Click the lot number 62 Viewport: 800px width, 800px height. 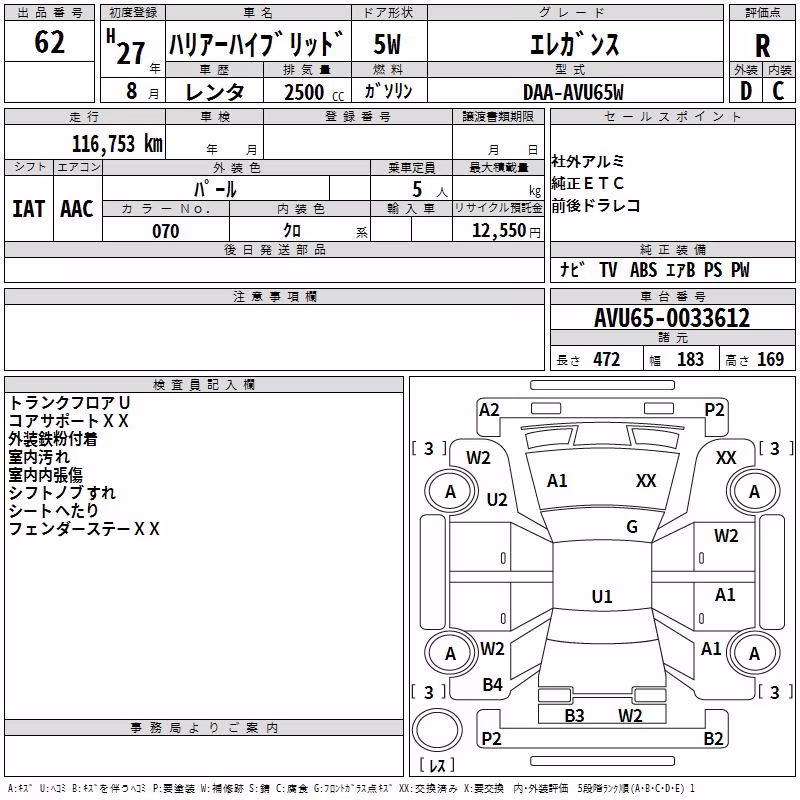49,42
